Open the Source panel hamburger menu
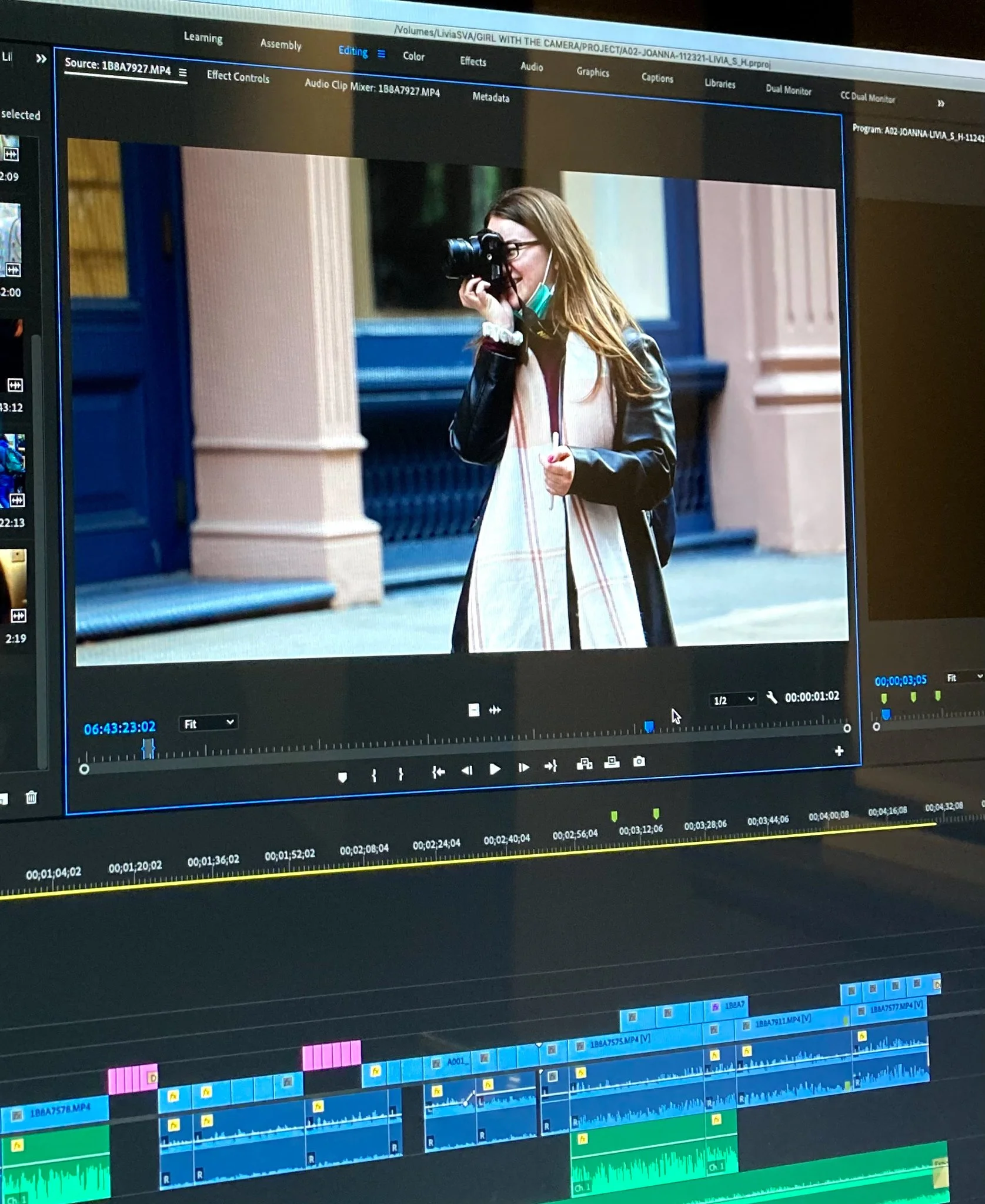Screen dimensions: 985x1204 click(182, 72)
